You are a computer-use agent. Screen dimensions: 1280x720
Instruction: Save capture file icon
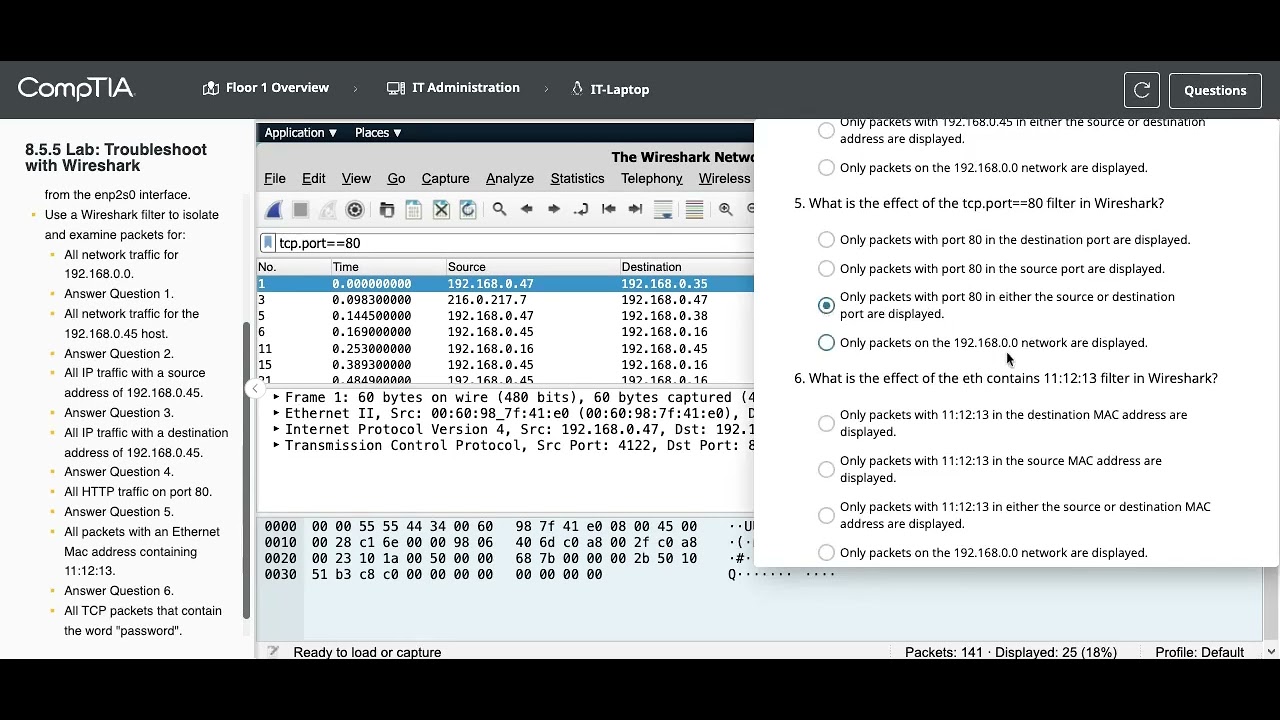click(x=414, y=210)
